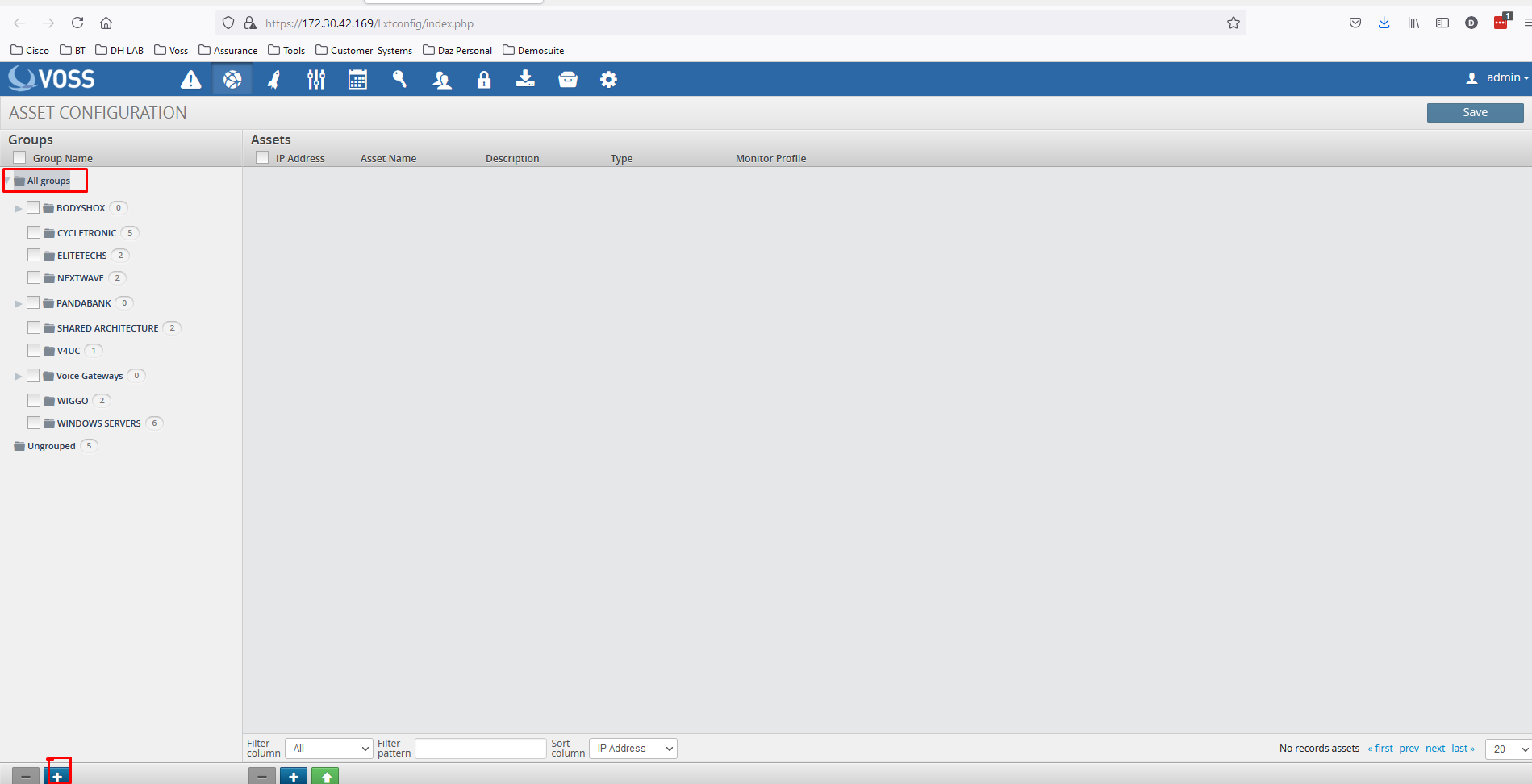Click the Filter pattern text field
This screenshot has height=784, width=1532.
[x=480, y=749]
